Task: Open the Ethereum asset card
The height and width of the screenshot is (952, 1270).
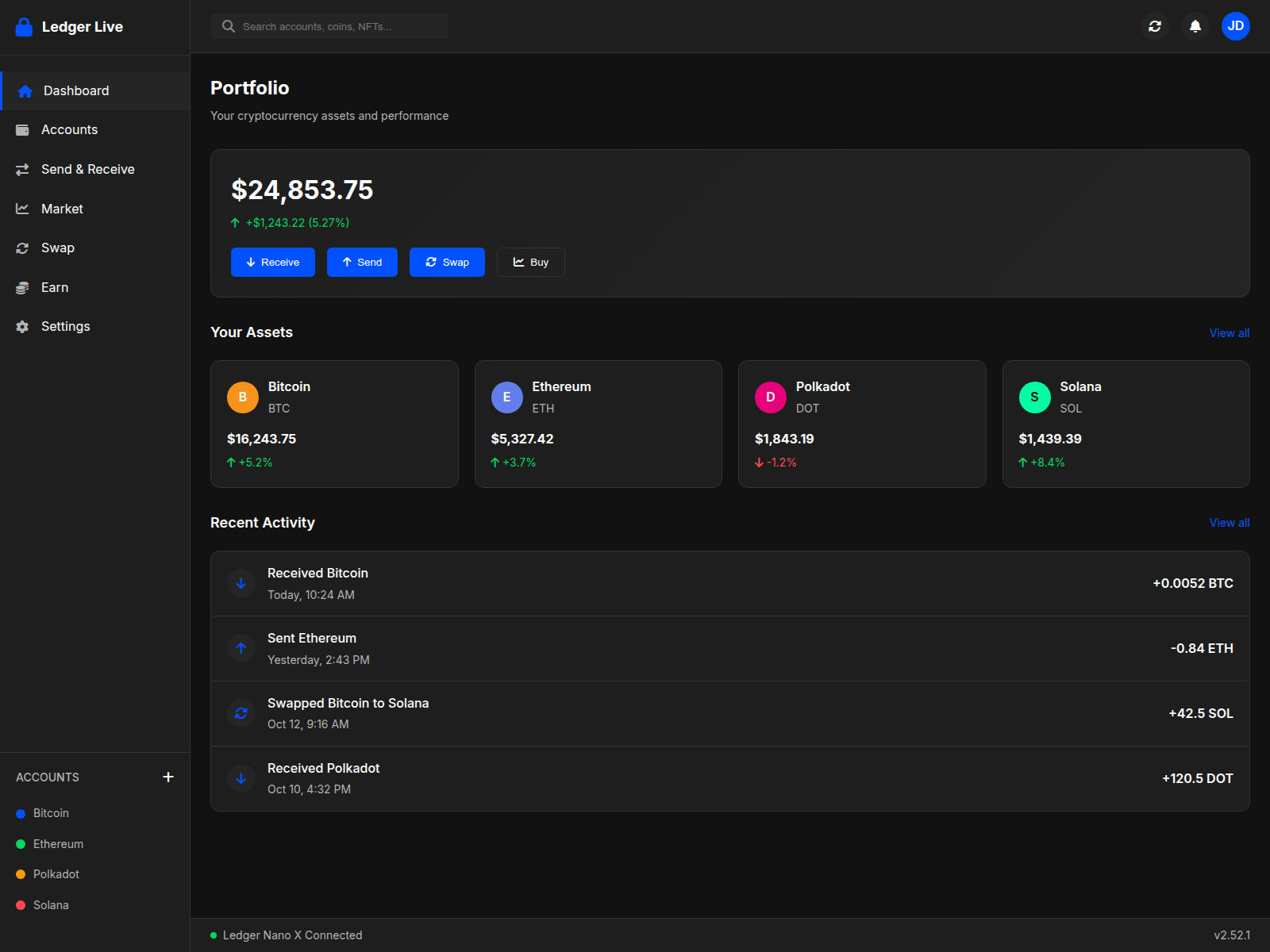Action: (x=598, y=424)
